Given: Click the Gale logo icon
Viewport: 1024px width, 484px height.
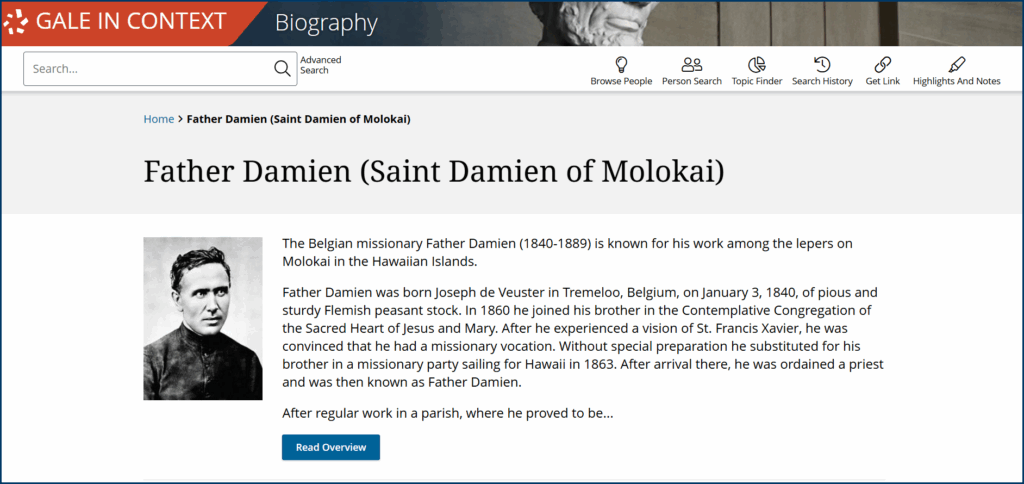Looking at the screenshot, I should (x=15, y=23).
